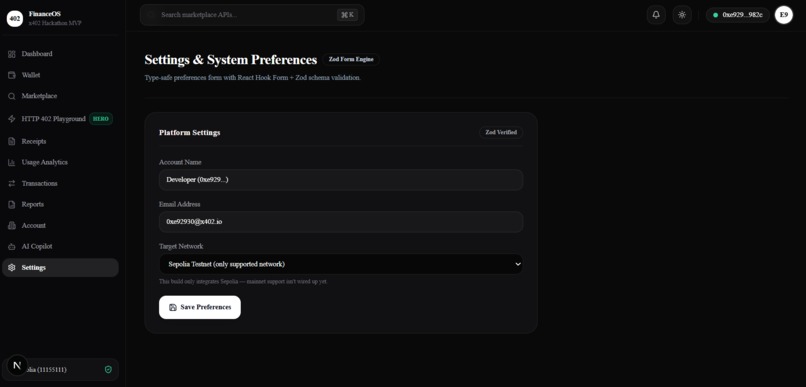Click the search magnifier icon in top bar
Image resolution: width=806 pixels, height=387 pixels.
pos(151,15)
